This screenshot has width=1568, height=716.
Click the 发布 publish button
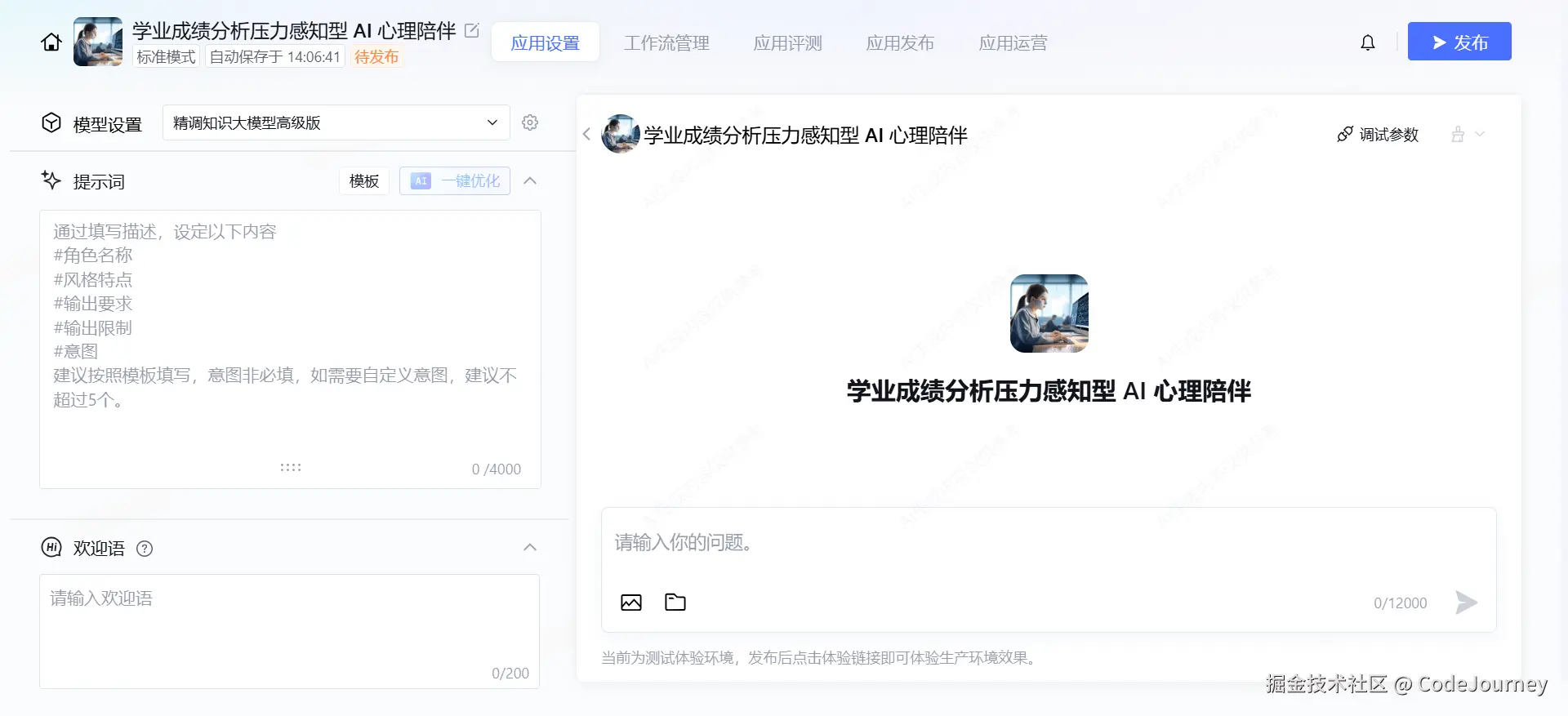pyautogui.click(x=1459, y=42)
